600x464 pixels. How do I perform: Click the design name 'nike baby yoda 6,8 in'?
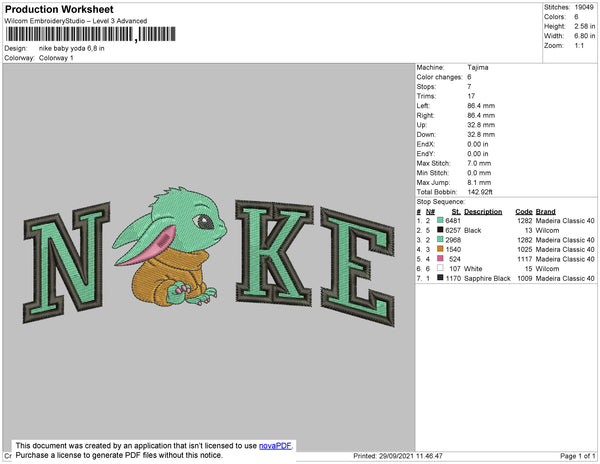pyautogui.click(x=72, y=49)
